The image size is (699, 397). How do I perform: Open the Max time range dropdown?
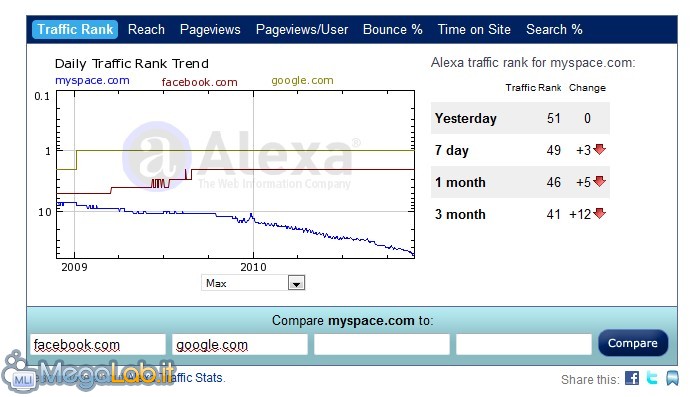pos(253,283)
